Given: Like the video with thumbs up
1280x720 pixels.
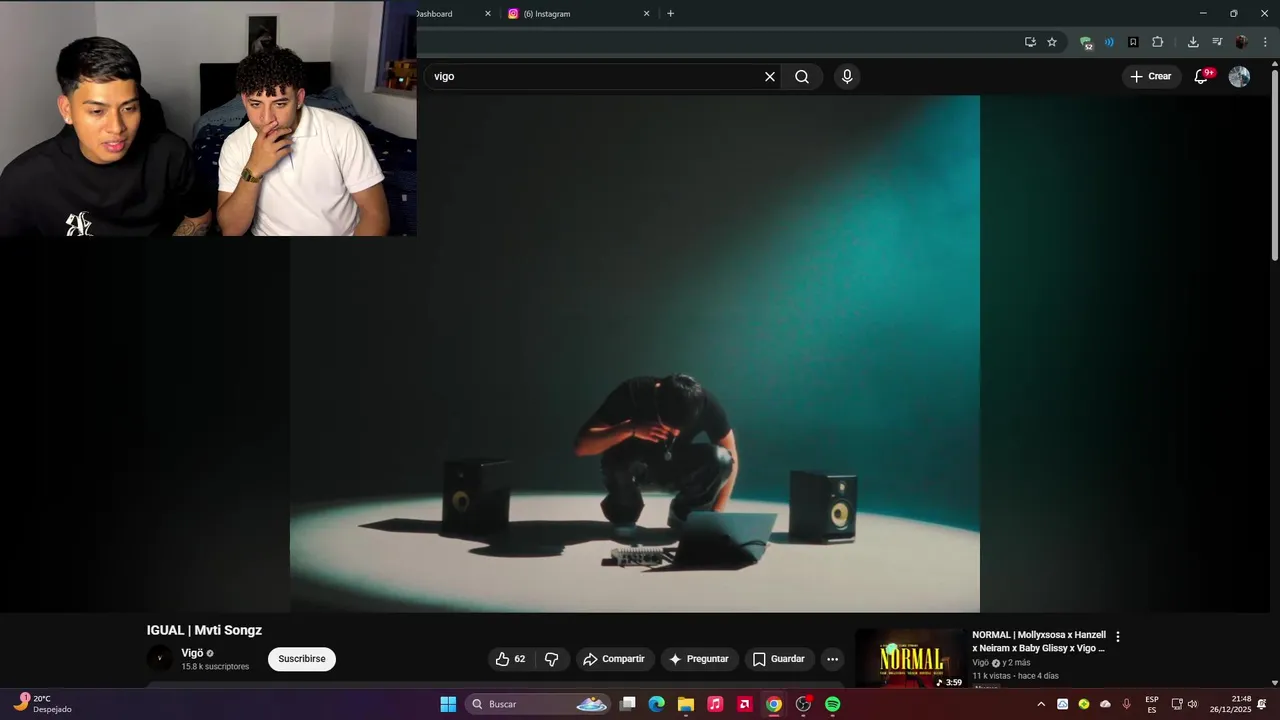Looking at the screenshot, I should point(510,659).
